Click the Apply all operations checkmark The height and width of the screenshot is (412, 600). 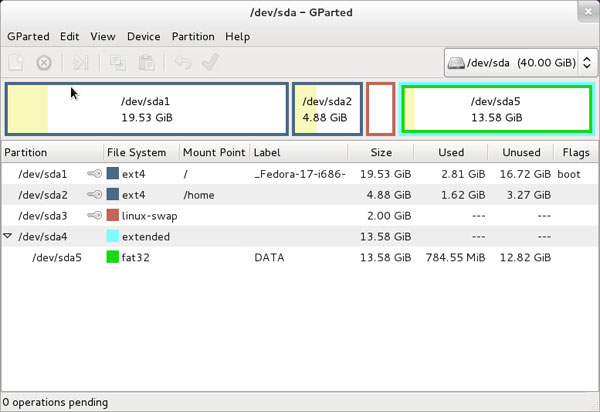coord(210,62)
